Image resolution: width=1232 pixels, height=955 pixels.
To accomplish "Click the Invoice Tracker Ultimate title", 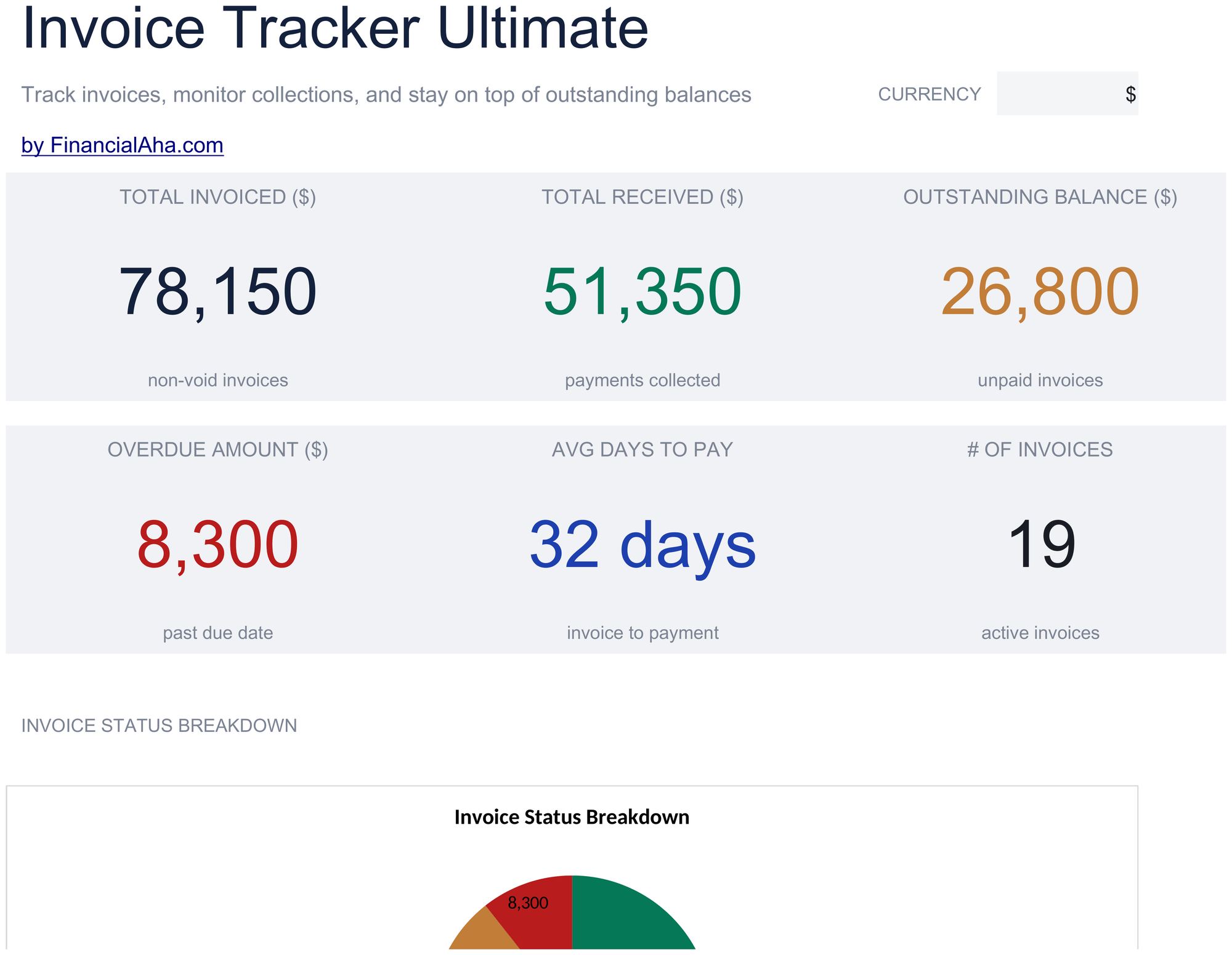I will (334, 28).
